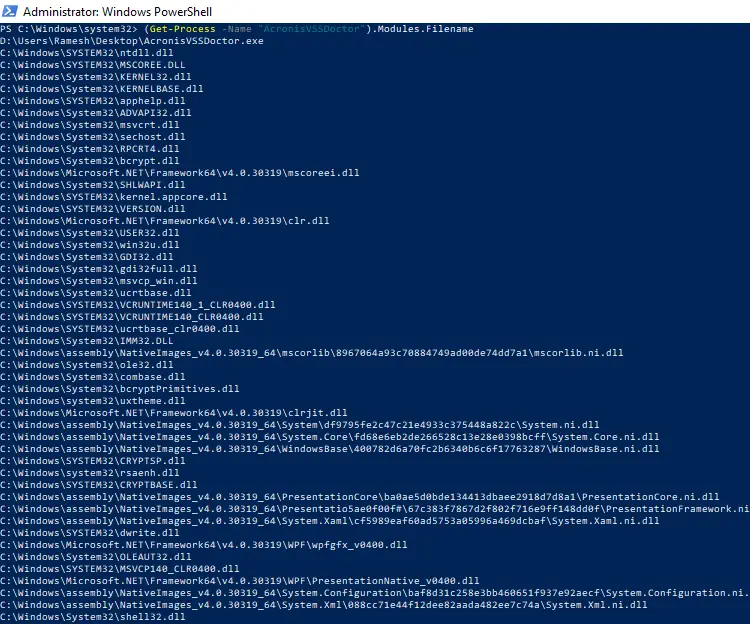
Task: Click the Framework64 clr.dll line
Action: tap(165, 221)
